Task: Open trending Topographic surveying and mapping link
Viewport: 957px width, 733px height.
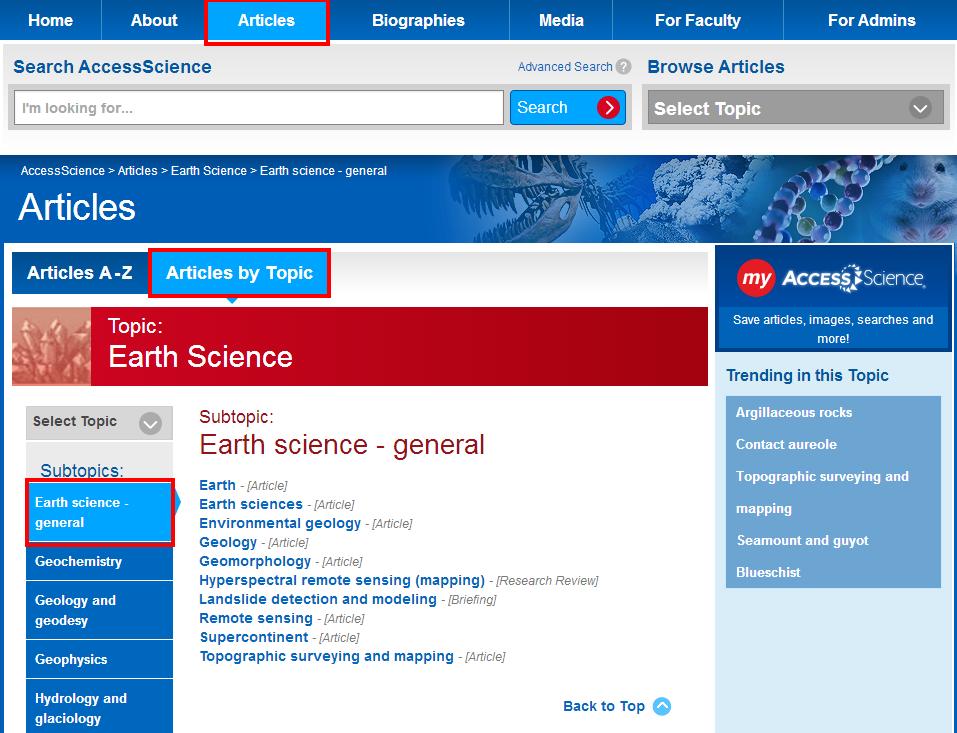Action: tap(822, 492)
